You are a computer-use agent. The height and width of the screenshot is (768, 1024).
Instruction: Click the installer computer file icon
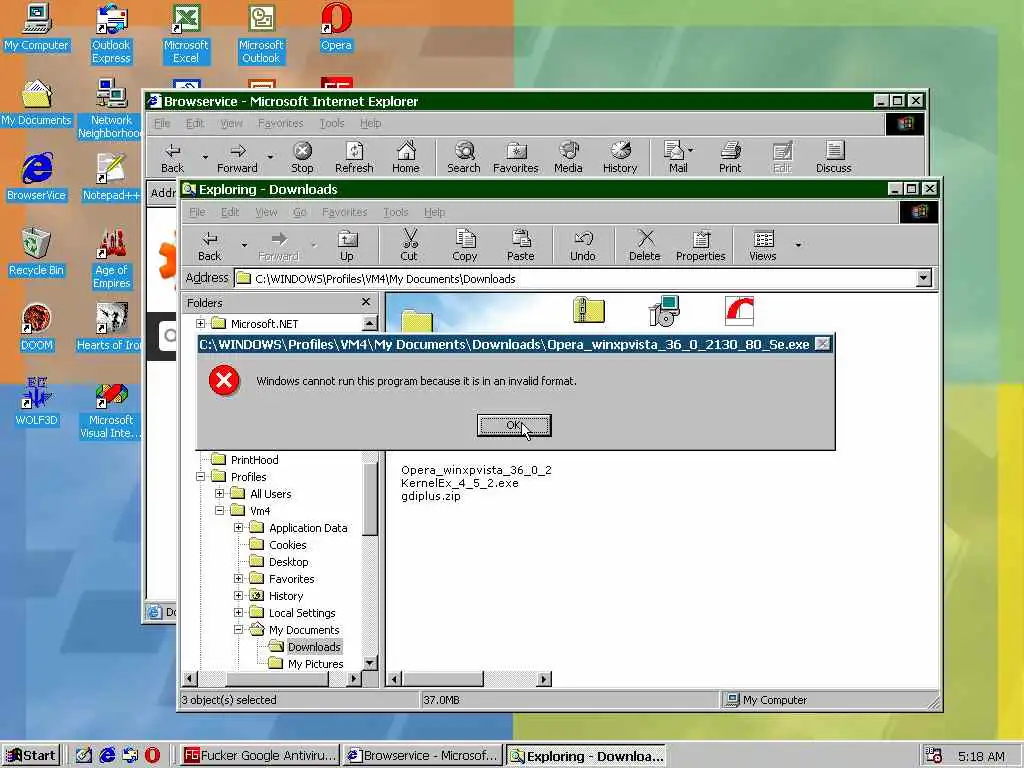click(664, 311)
